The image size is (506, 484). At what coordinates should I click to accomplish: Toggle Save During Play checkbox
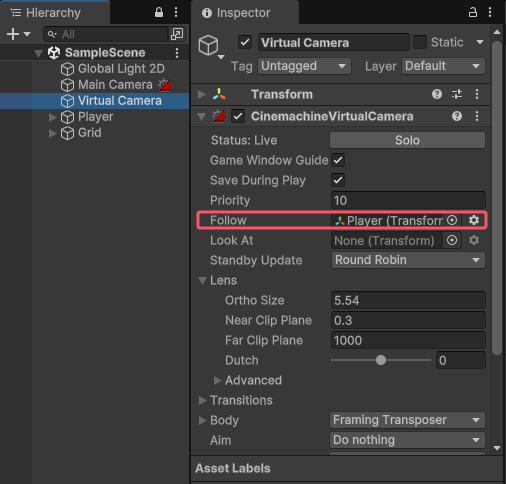[338, 180]
